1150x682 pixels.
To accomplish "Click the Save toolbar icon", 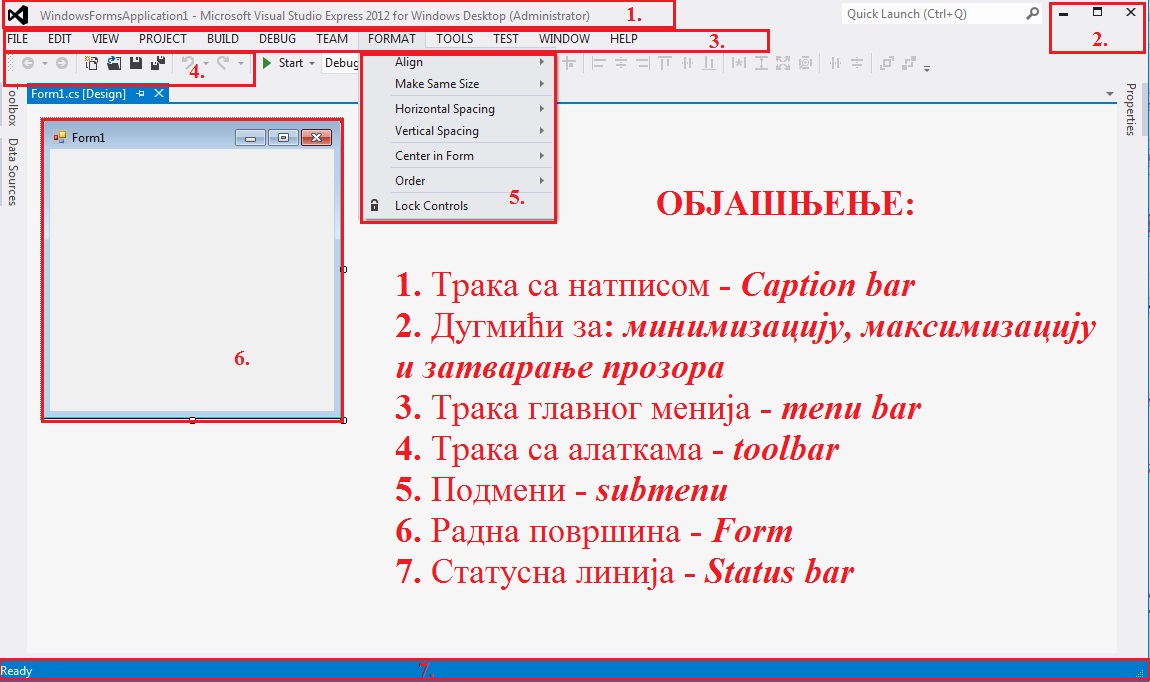I will pos(135,63).
